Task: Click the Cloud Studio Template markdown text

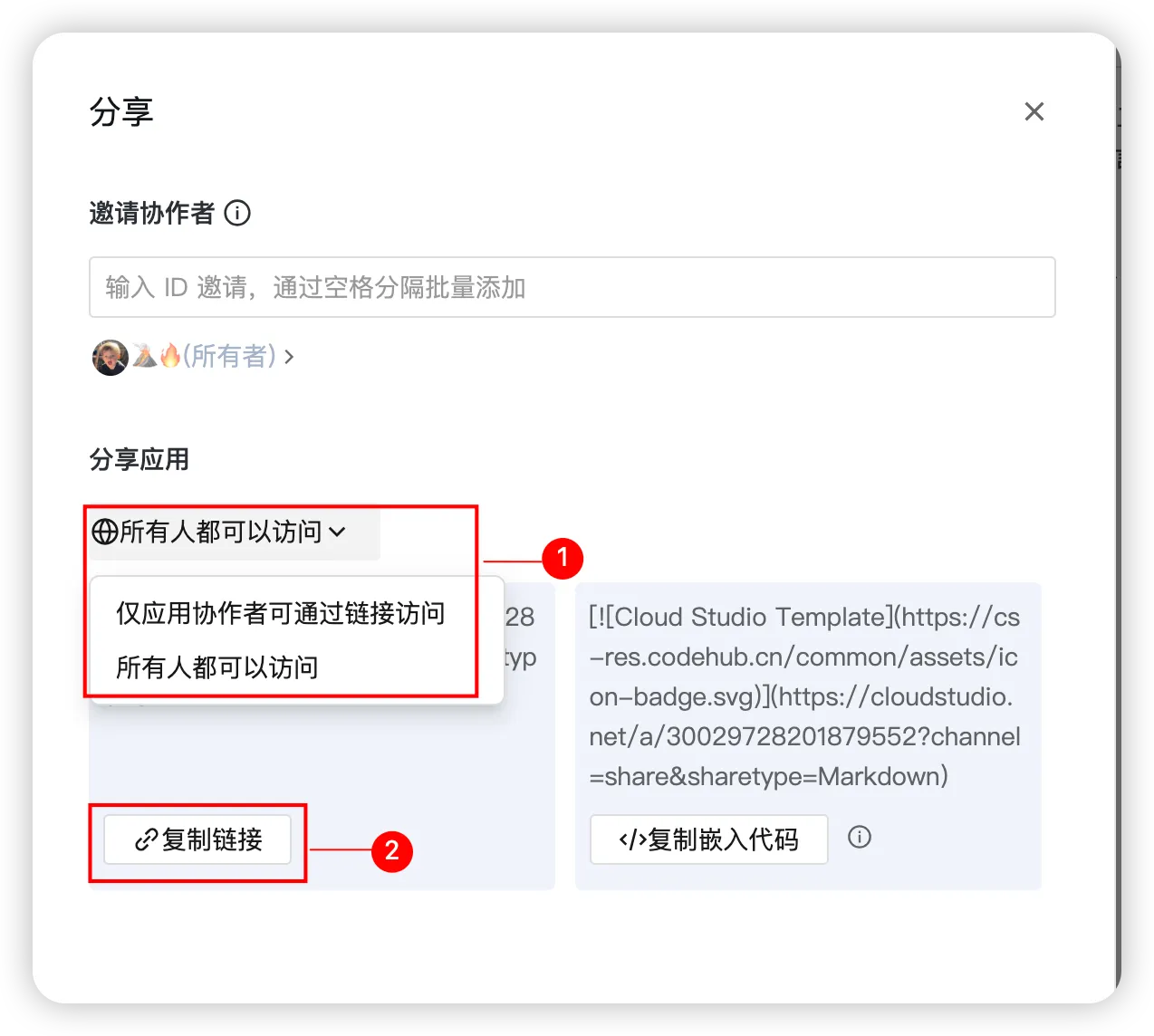Action: (x=804, y=696)
